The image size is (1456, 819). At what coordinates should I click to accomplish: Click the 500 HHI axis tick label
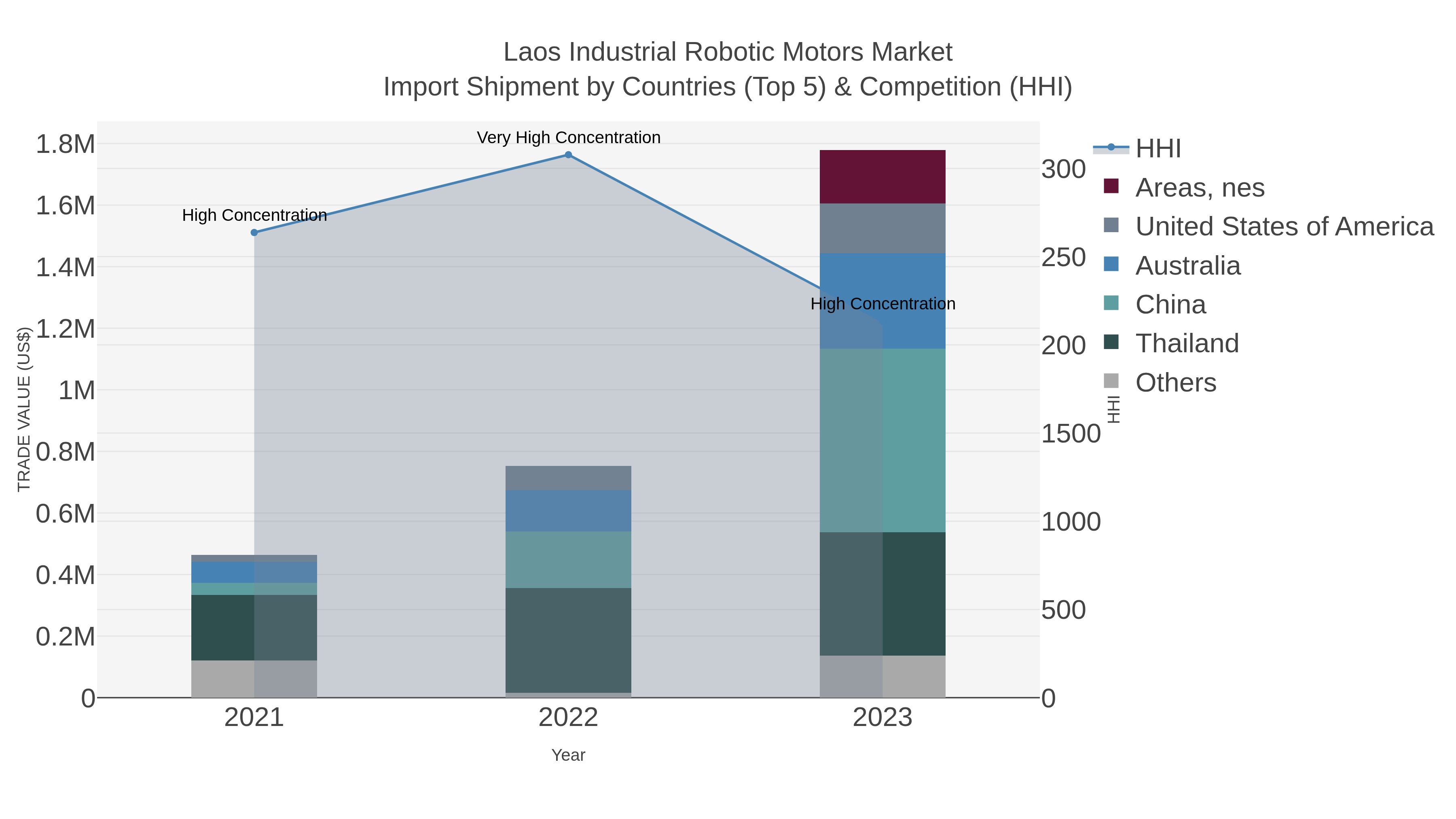(1064, 610)
